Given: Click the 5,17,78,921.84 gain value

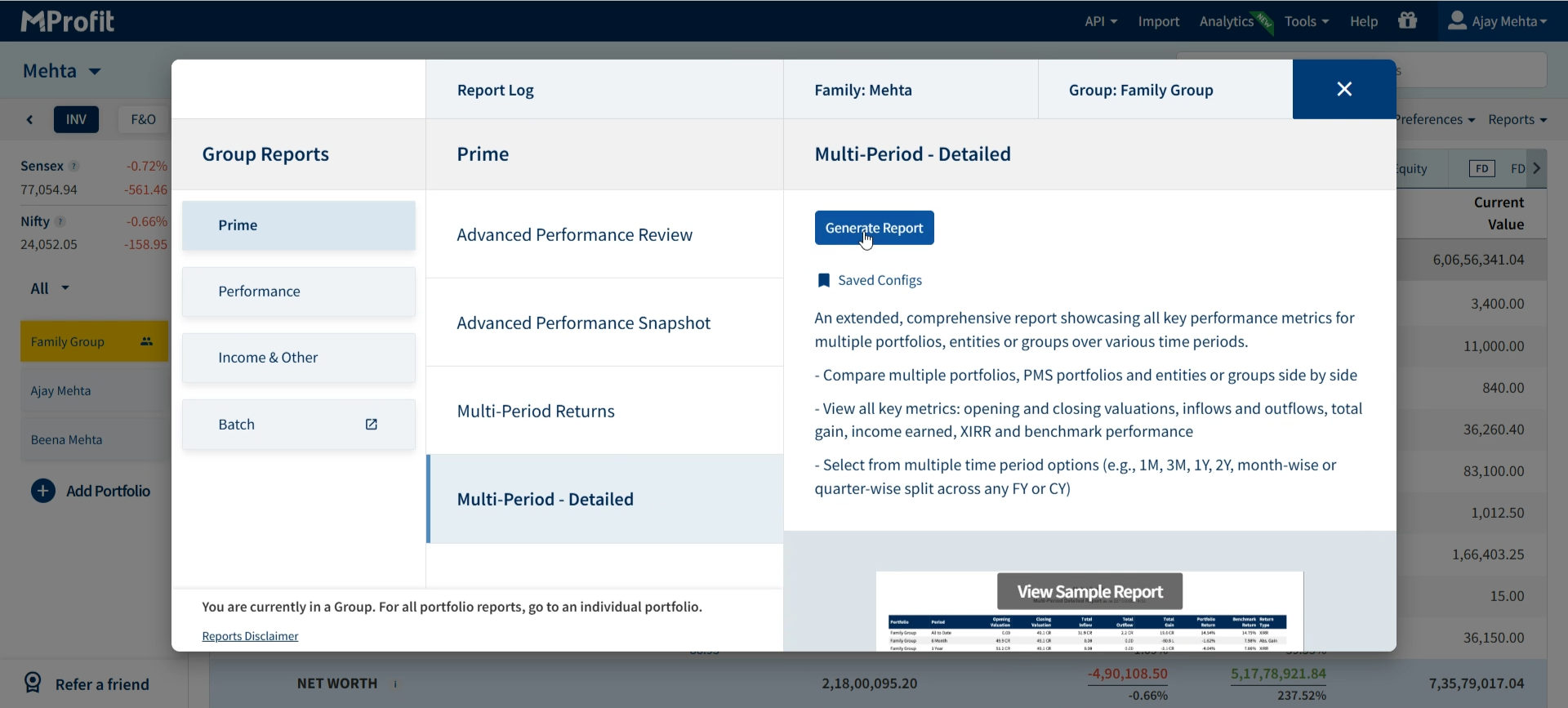Looking at the screenshot, I should (x=1278, y=675).
